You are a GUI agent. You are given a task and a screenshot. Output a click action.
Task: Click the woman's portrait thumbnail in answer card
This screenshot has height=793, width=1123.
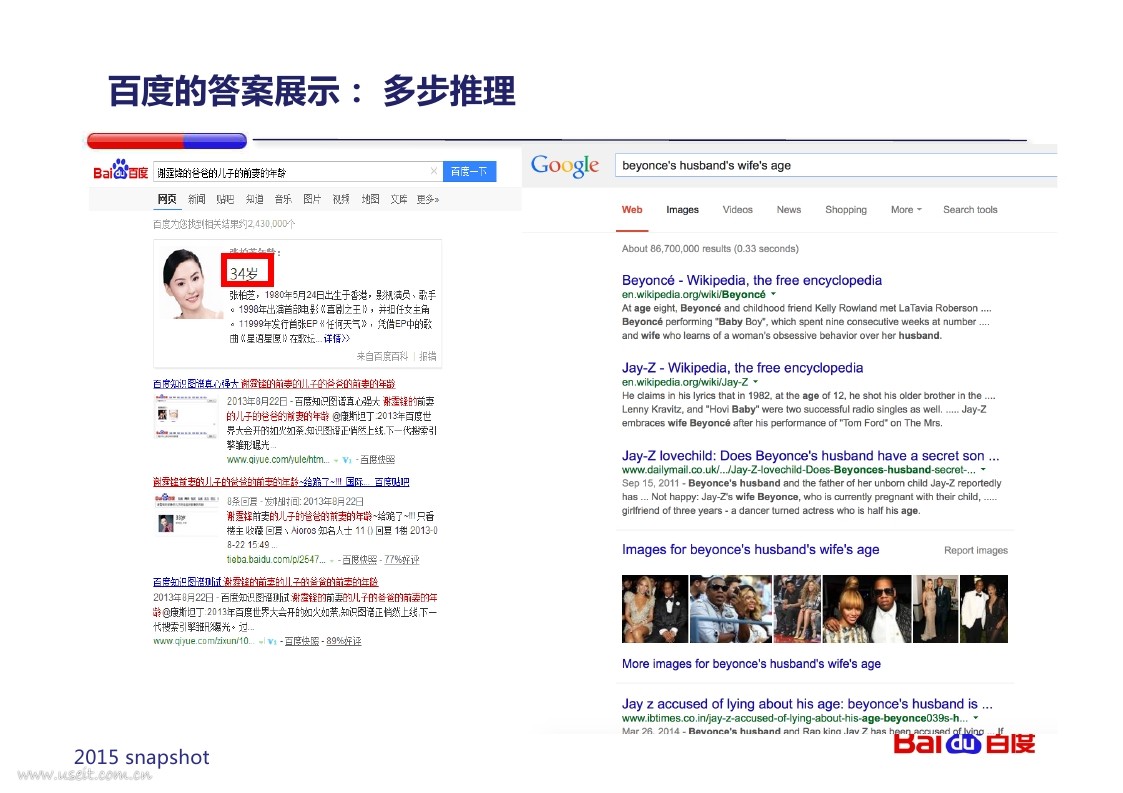tap(189, 284)
